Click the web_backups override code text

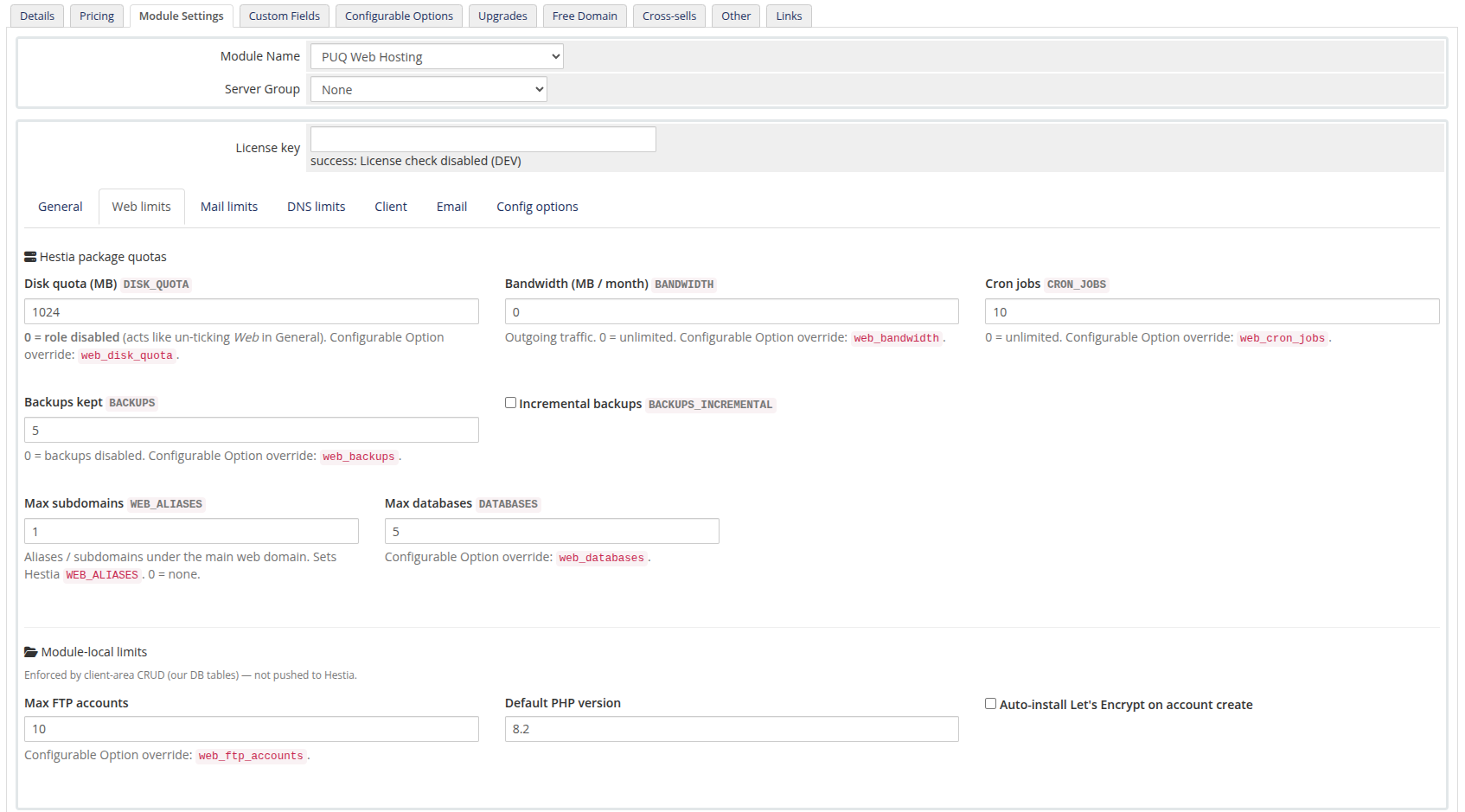pos(359,457)
